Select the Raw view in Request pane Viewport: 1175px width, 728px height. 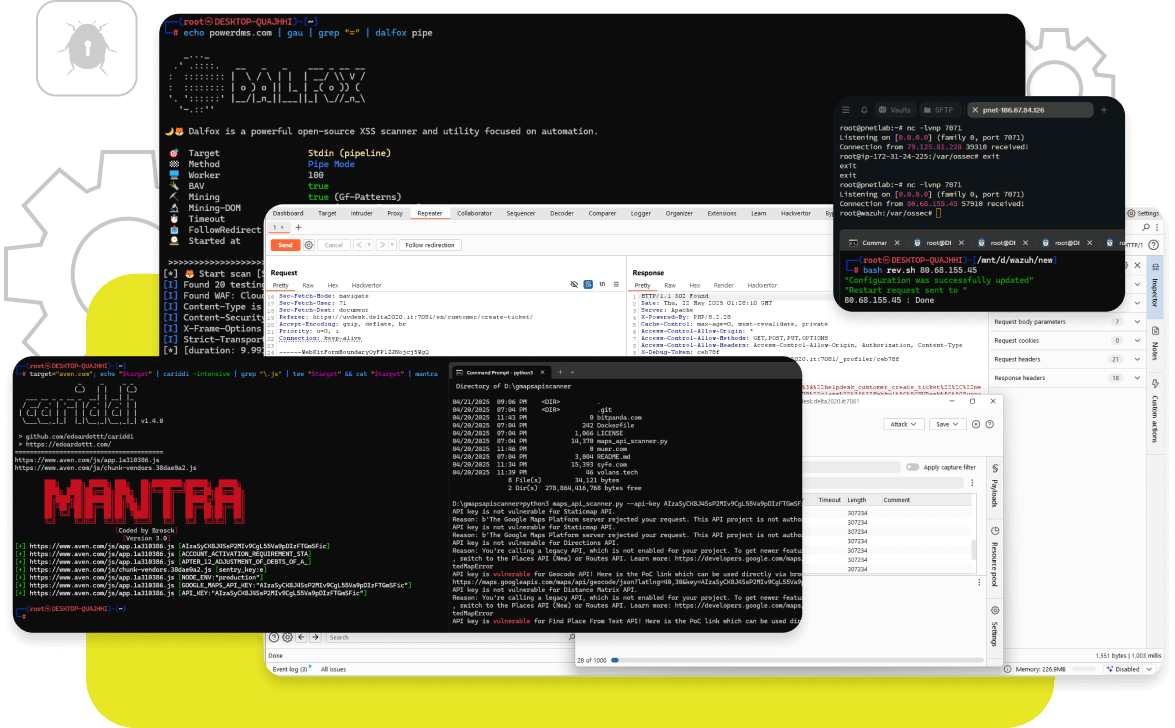tap(308, 286)
